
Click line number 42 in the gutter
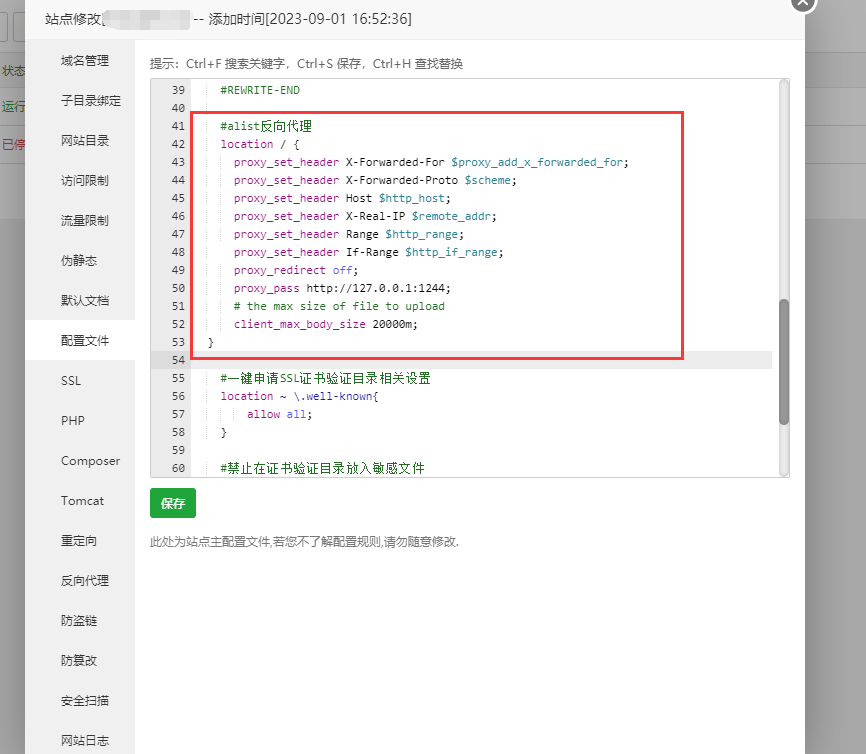coord(178,144)
